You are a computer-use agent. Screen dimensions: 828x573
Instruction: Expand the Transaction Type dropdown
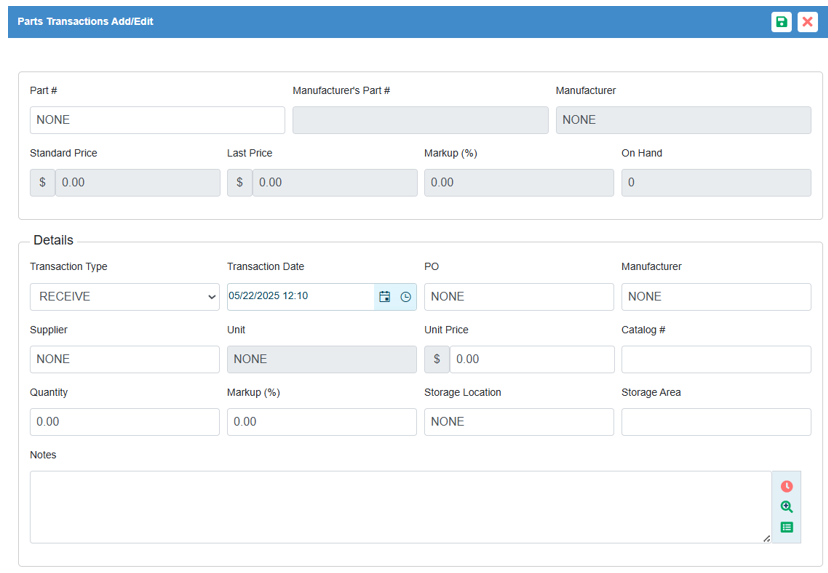click(124, 297)
